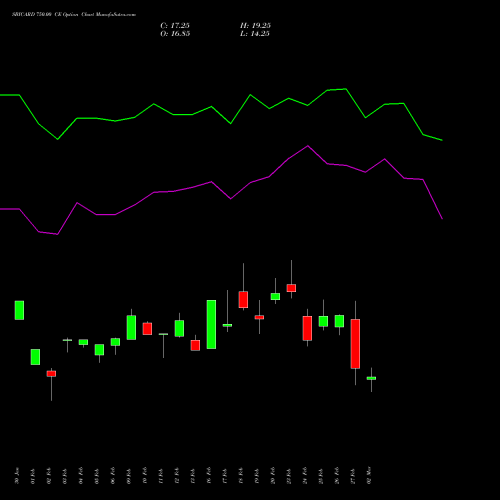This screenshot has width=500, height=500.
Task: Click the 02 Feb date label
Action: 49,476
